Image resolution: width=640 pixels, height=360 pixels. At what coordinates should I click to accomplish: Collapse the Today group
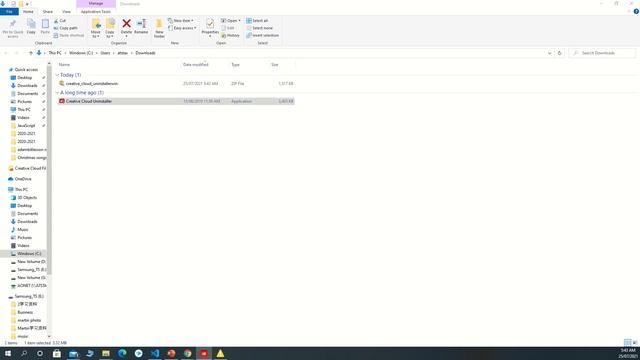pyautogui.click(x=57, y=75)
